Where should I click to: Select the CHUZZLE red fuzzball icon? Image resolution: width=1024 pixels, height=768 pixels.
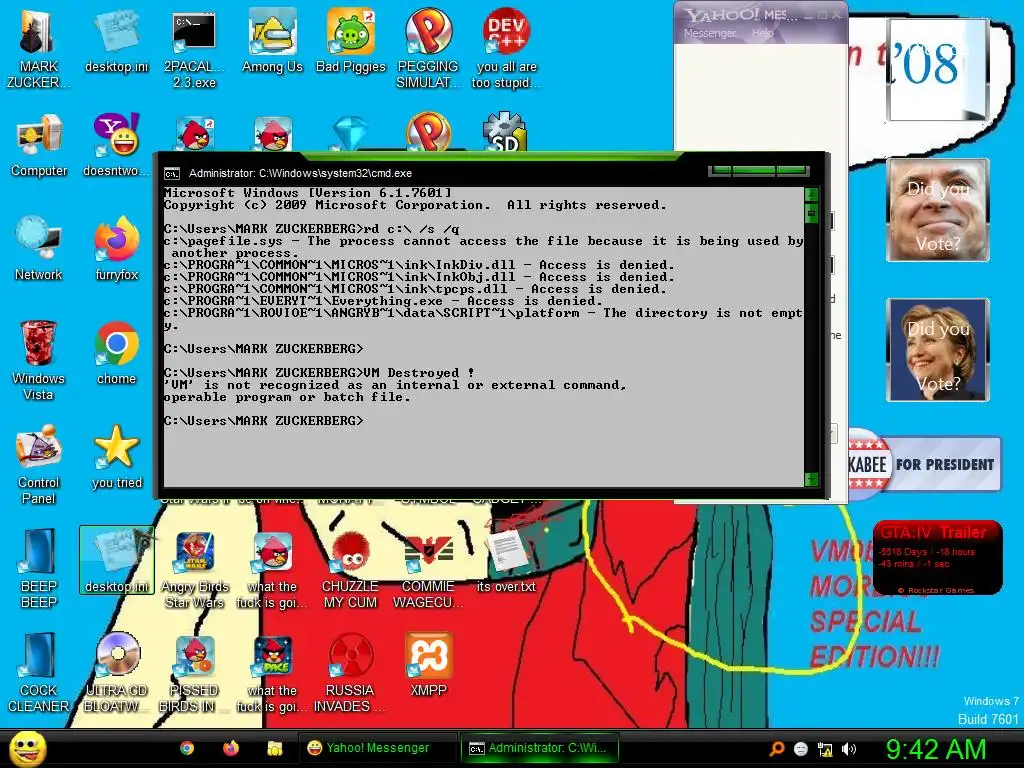tap(351, 568)
